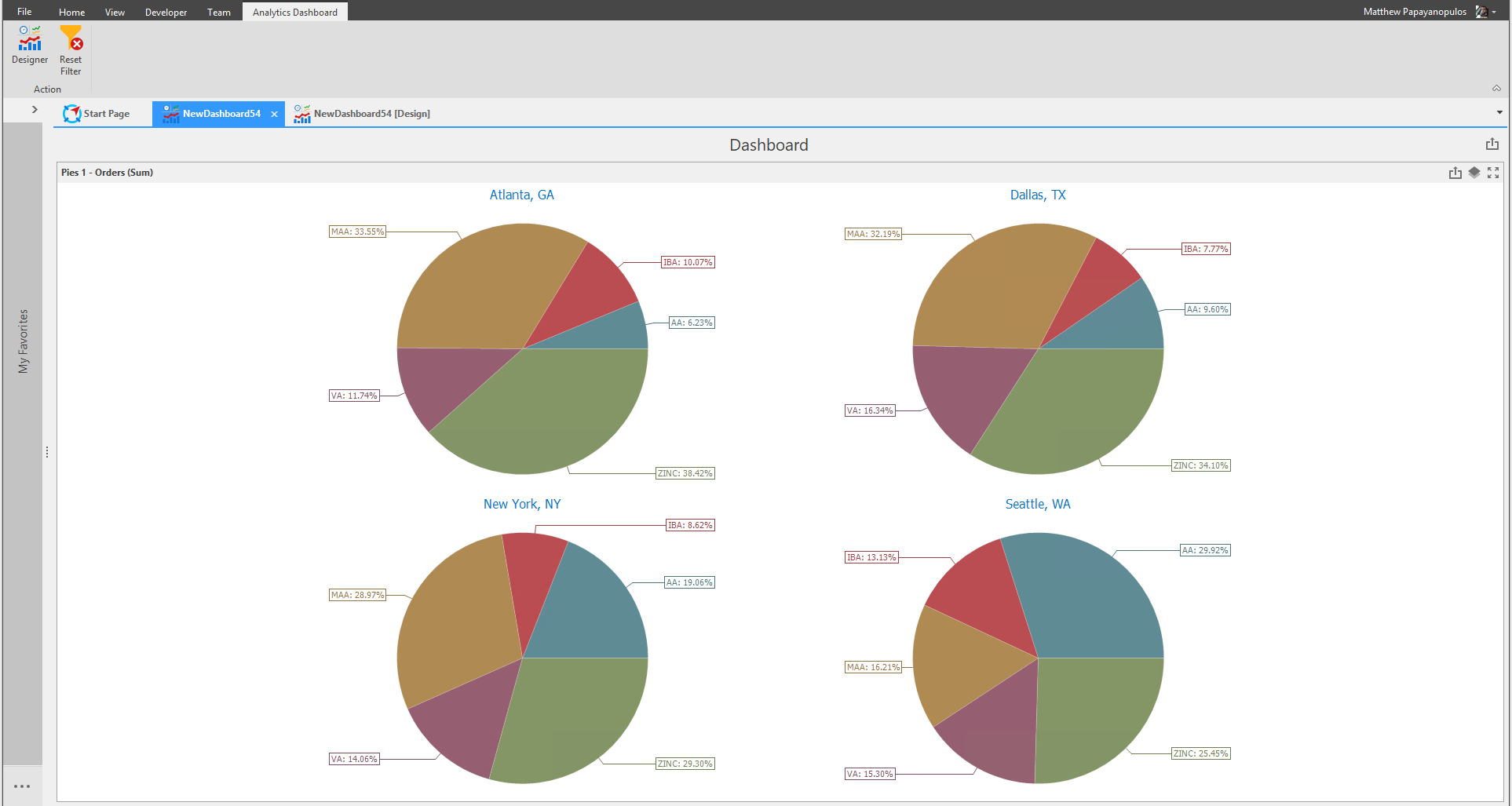Viewport: 1512px width, 806px height.
Task: Expand the collapsed navigation panel chevron
Action: click(x=35, y=110)
